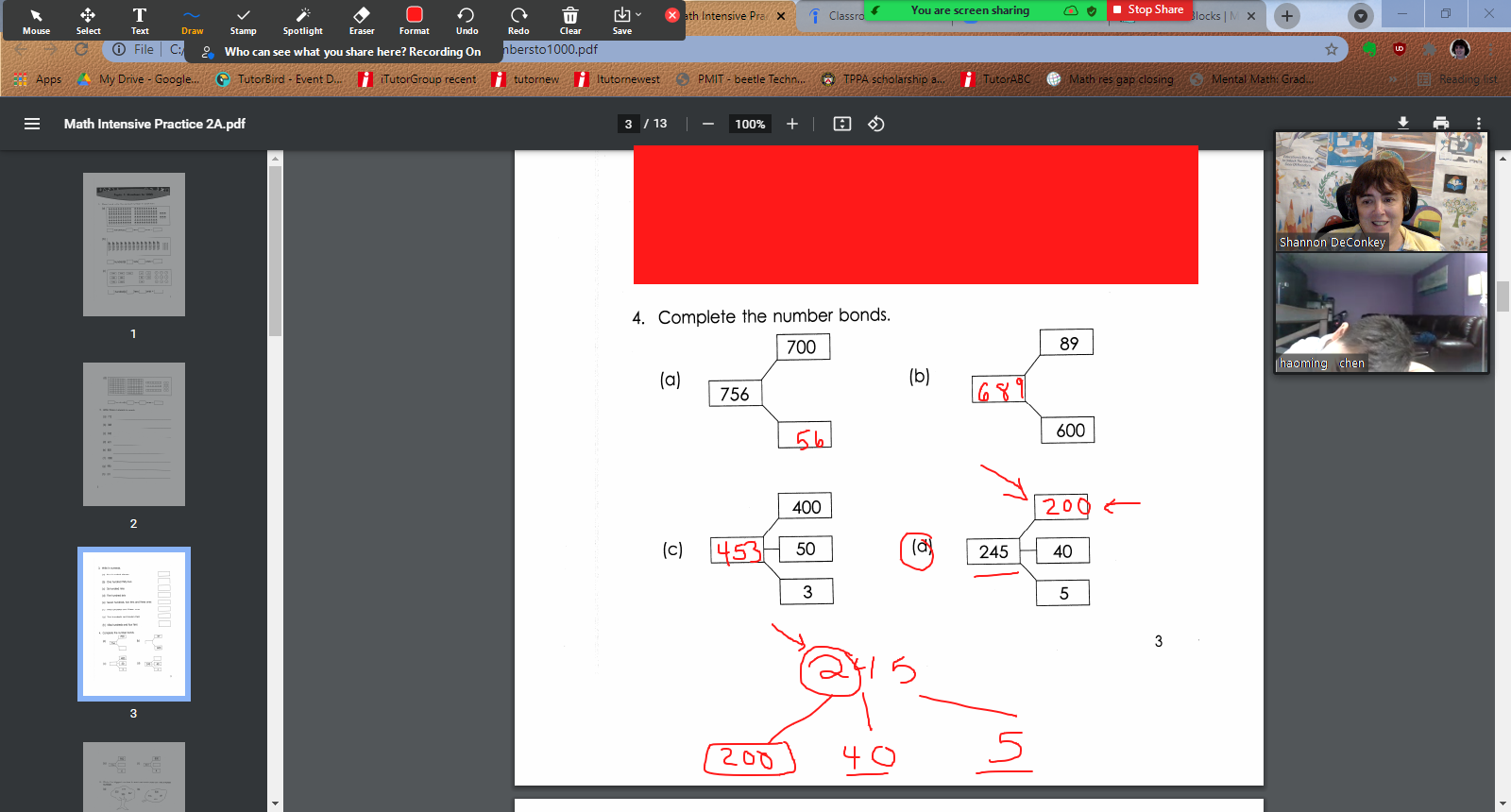Undo the last annotation
This screenshot has width=1511, height=812.
[x=467, y=20]
